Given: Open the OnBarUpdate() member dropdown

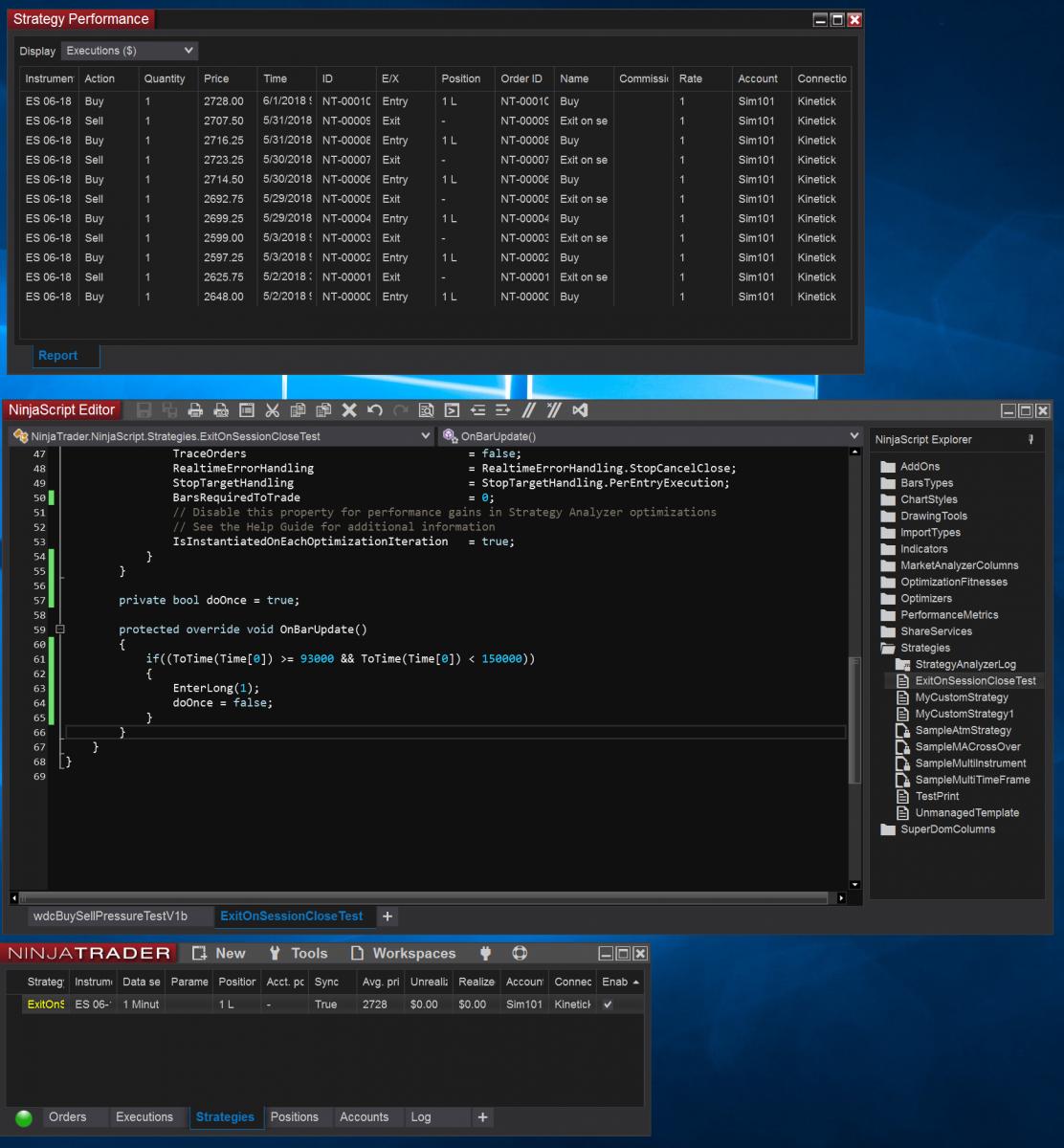Looking at the screenshot, I should [x=651, y=436].
